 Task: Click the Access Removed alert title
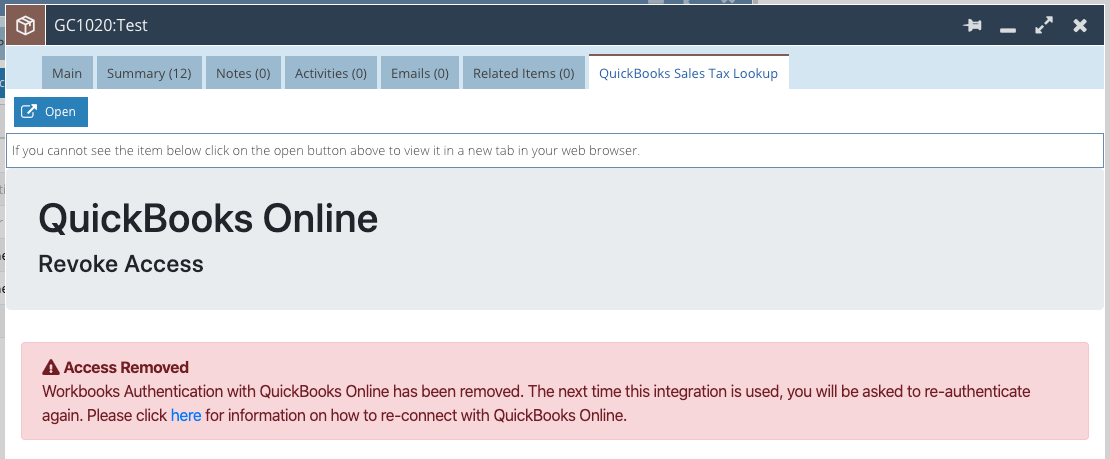click(126, 368)
